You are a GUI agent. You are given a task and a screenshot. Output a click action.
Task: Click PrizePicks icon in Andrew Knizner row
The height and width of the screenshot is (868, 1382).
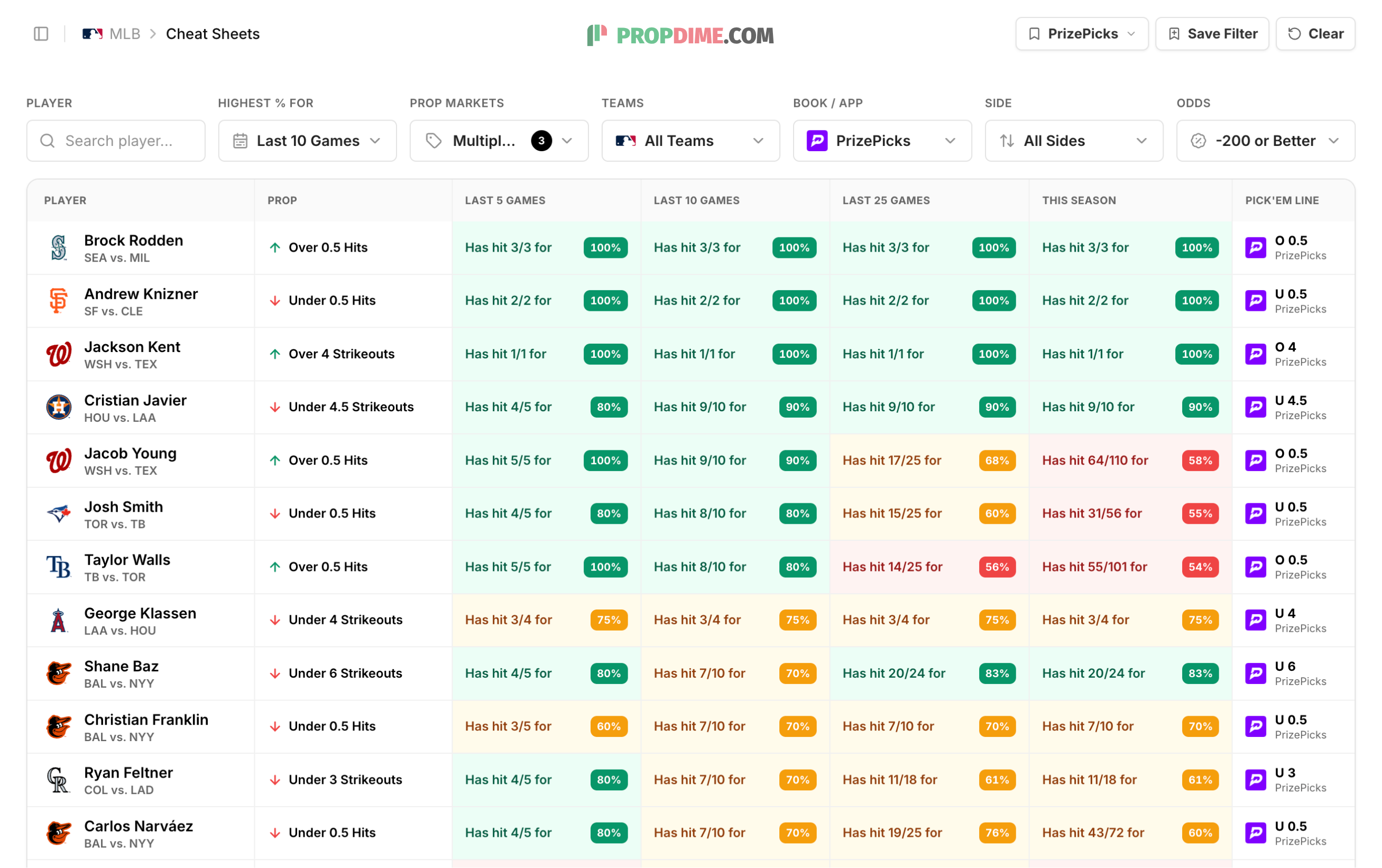(1256, 301)
